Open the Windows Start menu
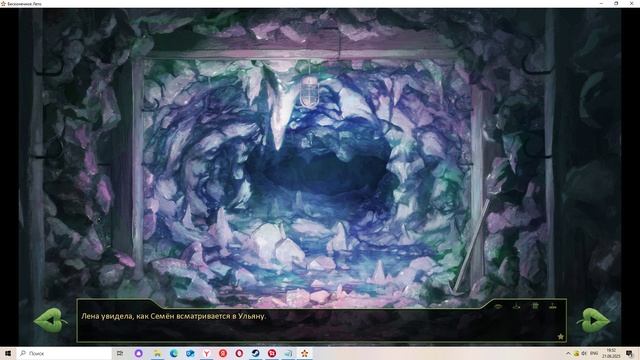640x360 pixels. pyautogui.click(x=8, y=353)
